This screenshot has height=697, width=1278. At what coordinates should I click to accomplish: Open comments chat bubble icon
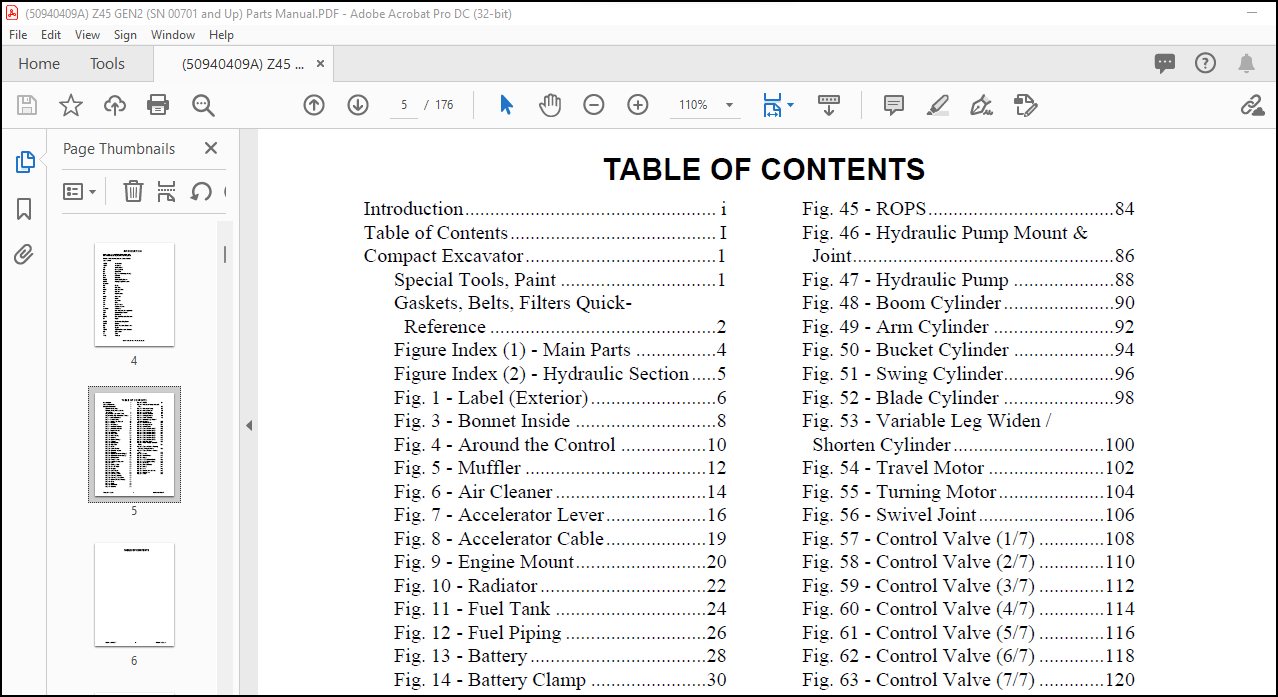(x=1165, y=64)
